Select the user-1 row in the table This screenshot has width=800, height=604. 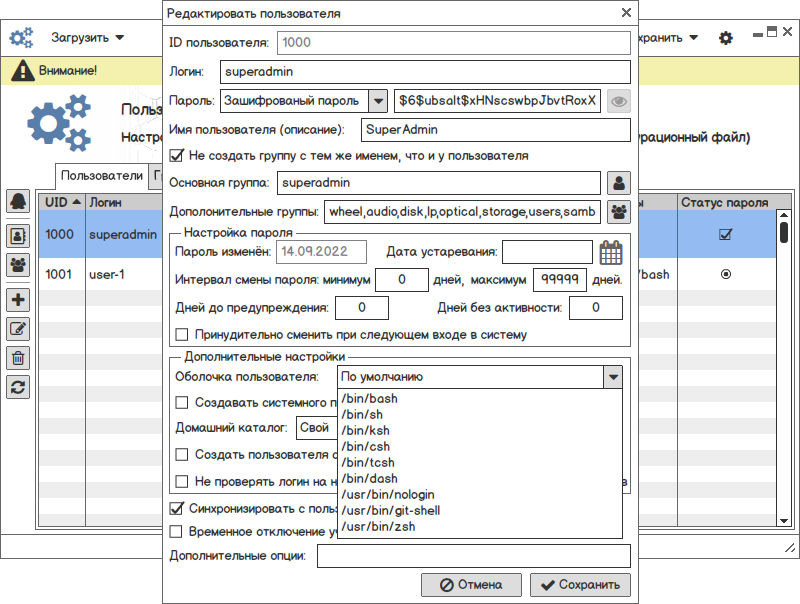pos(101,274)
